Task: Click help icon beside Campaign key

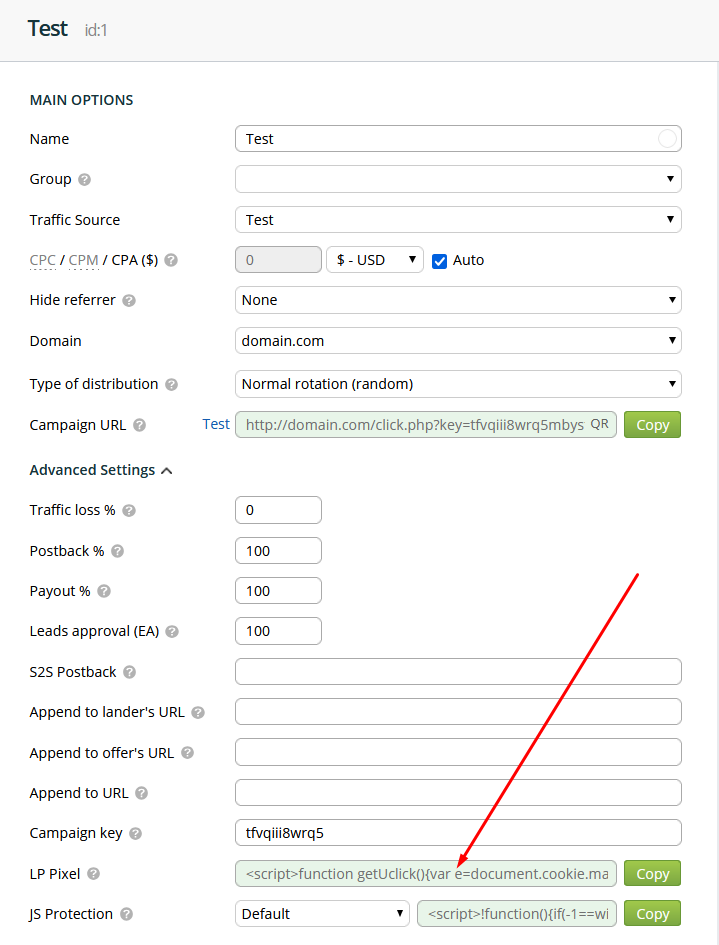Action: tap(136, 834)
